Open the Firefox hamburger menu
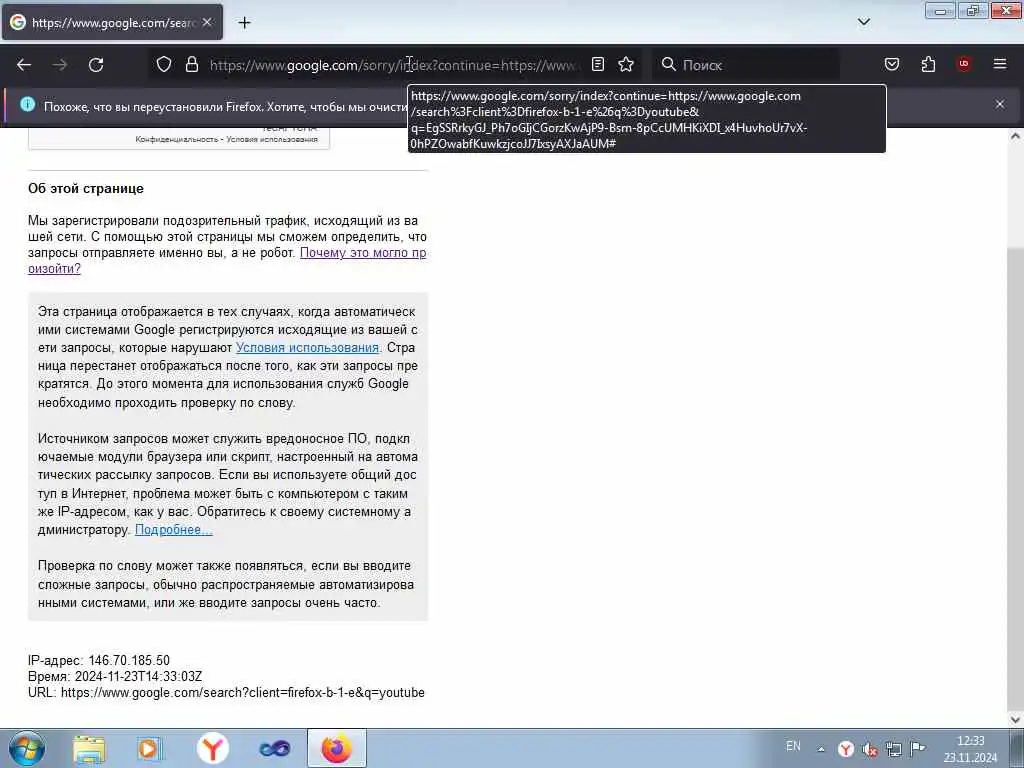 [1000, 64]
